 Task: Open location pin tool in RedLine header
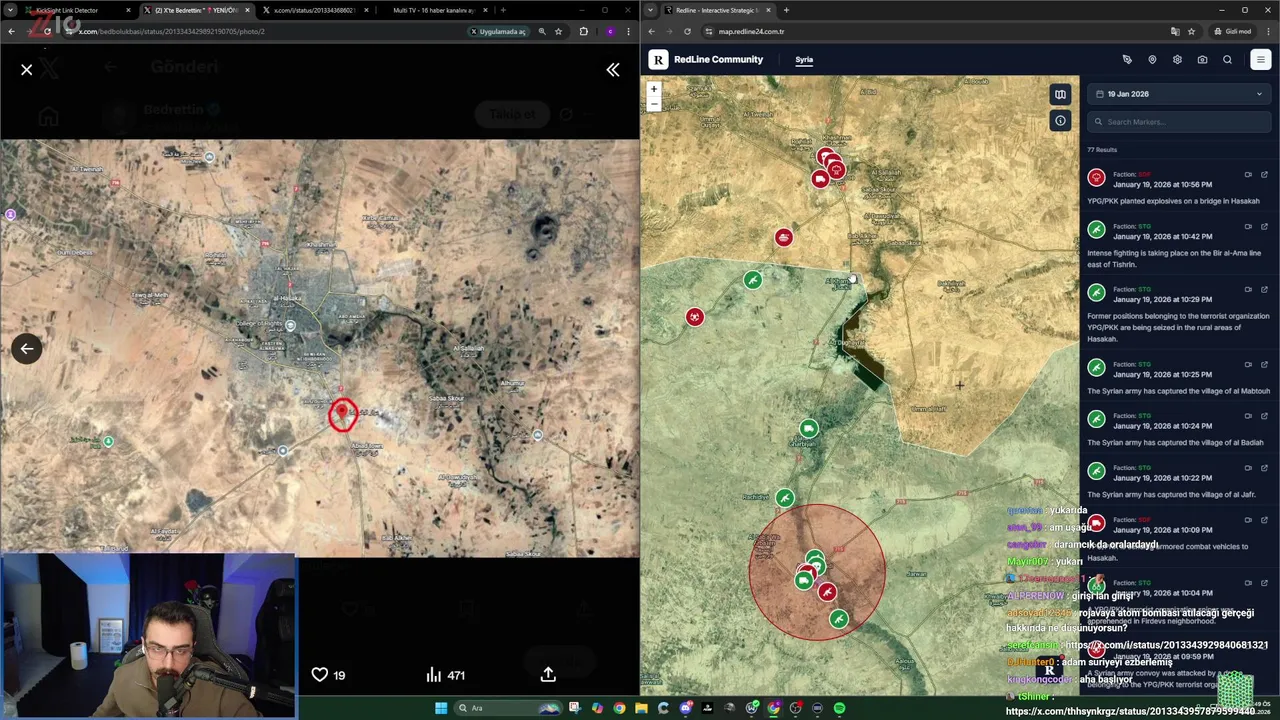point(1152,59)
